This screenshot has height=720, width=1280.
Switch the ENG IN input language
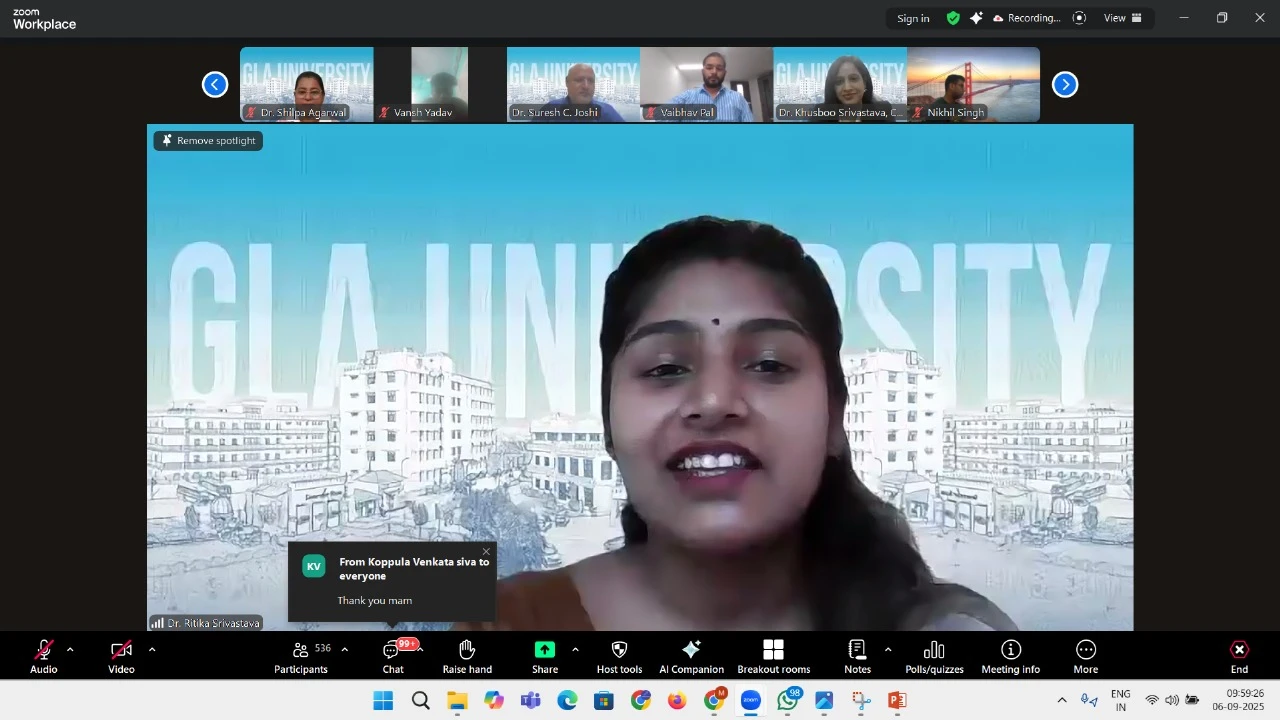click(x=1121, y=701)
